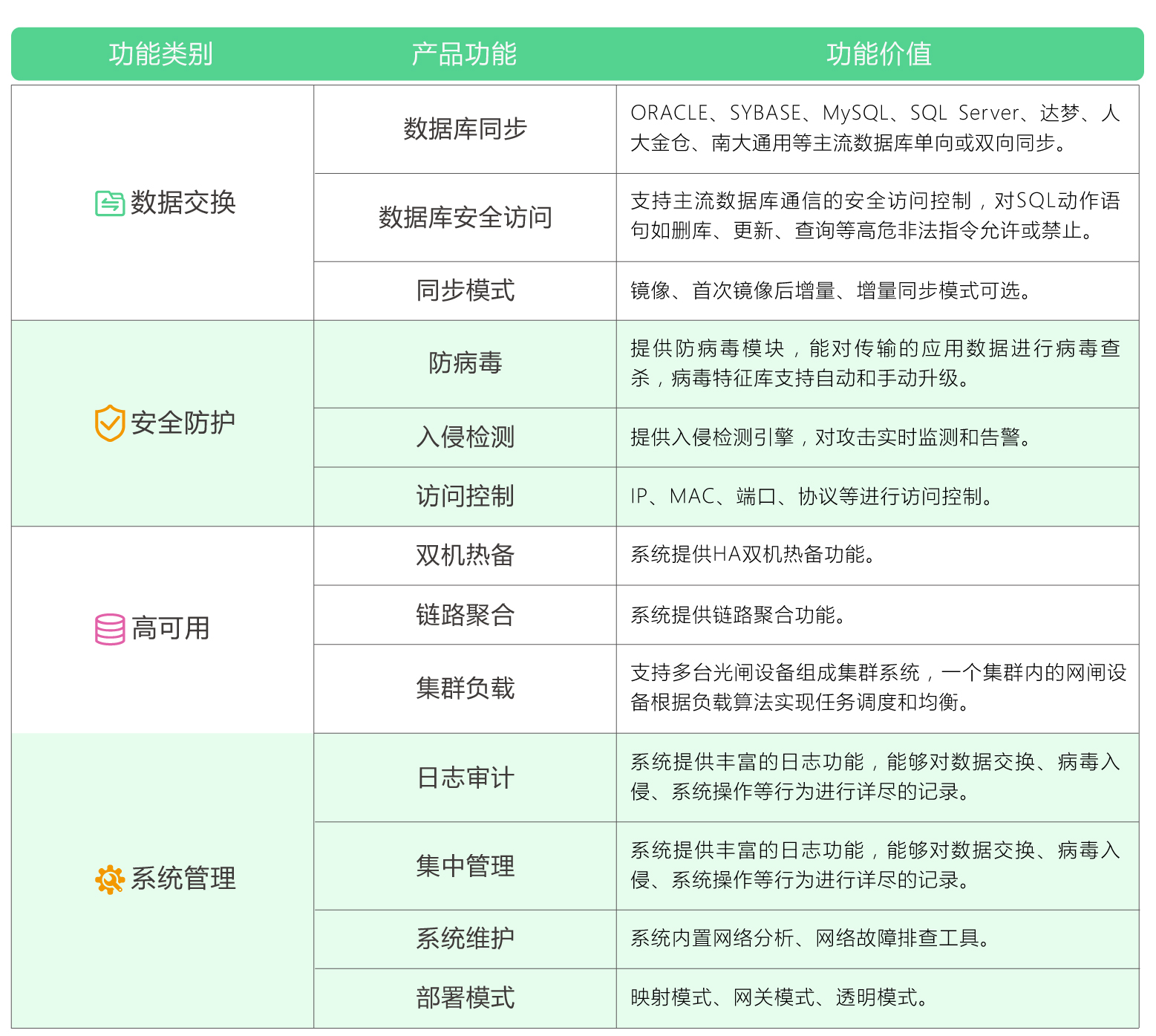Click the 安全防护 category label

click(183, 423)
